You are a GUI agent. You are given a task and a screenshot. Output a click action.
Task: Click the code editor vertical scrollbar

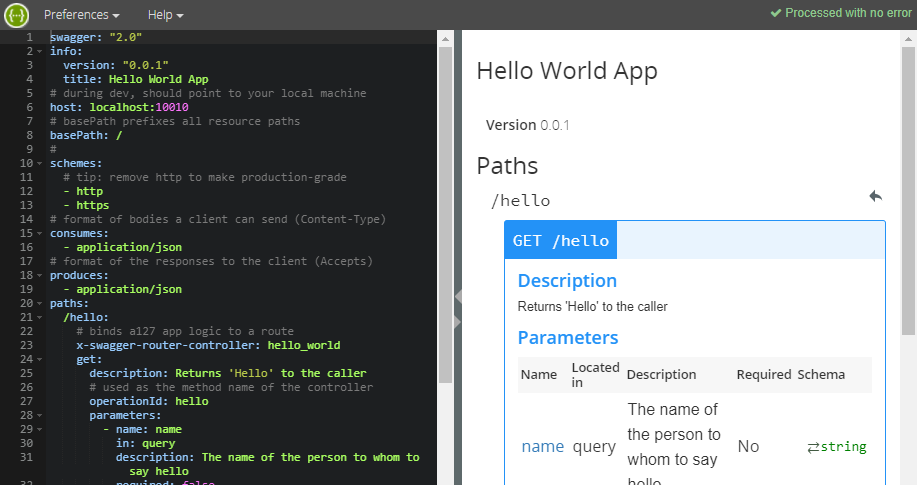[445, 200]
